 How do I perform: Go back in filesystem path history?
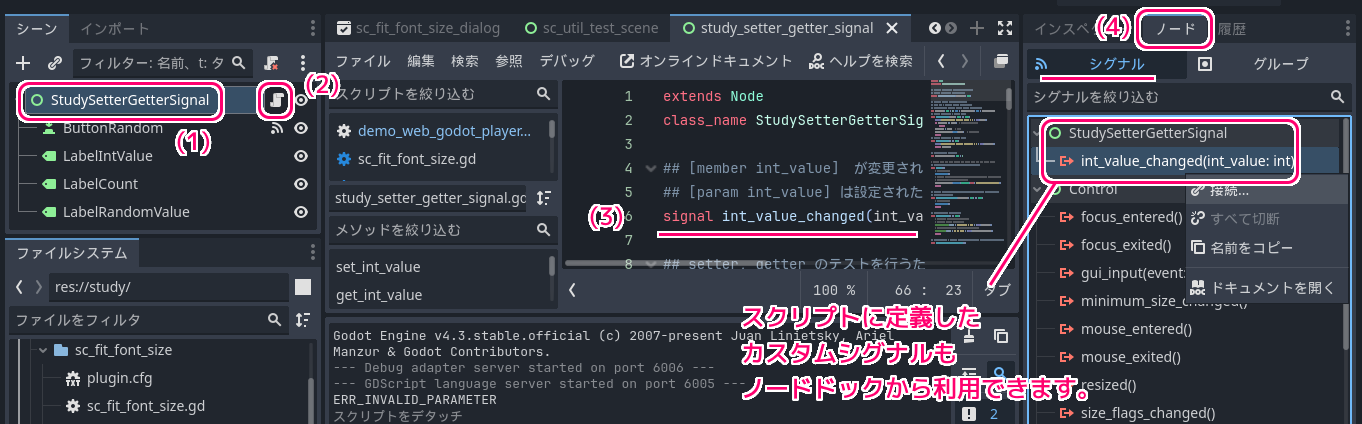[20, 287]
